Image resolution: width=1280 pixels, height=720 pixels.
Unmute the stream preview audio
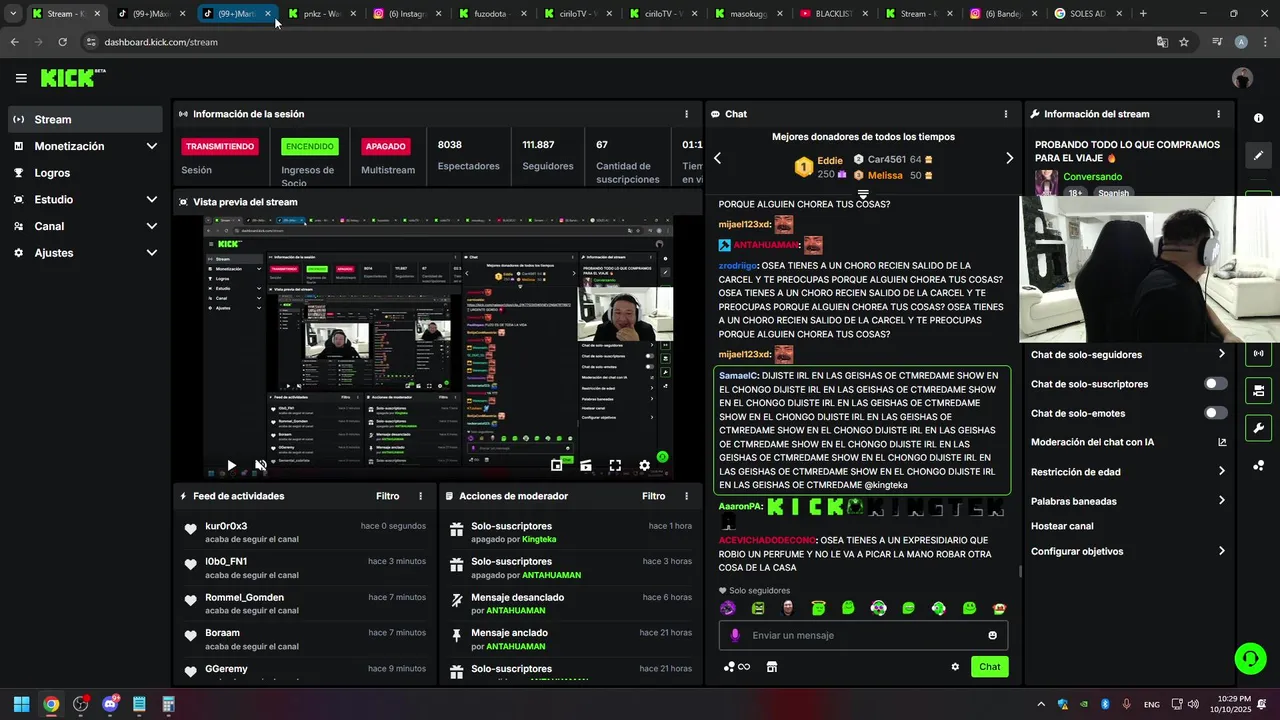point(260,465)
